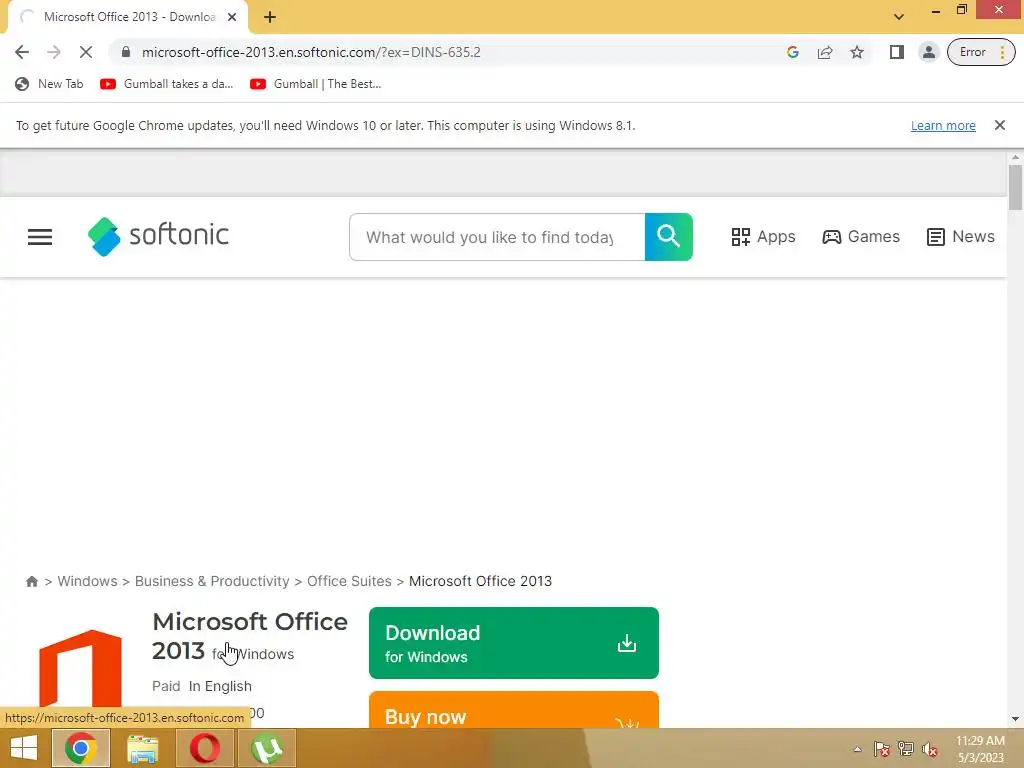Focus the address bar URL
This screenshot has width=1024, height=768.
311,52
